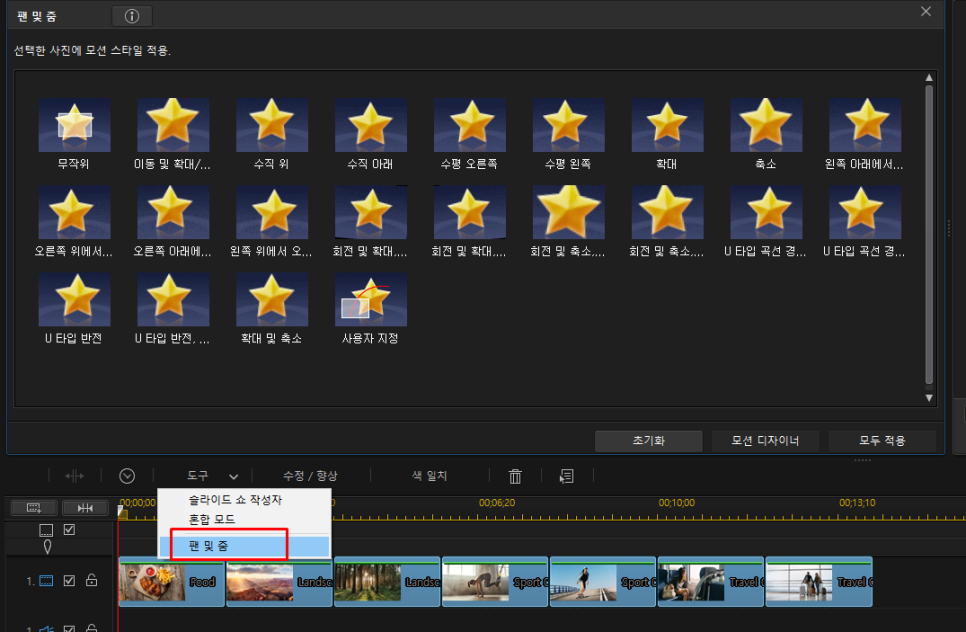Image resolution: width=966 pixels, height=632 pixels.
Task: Select the Food clip in the timeline
Action: pyautogui.click(x=171, y=582)
